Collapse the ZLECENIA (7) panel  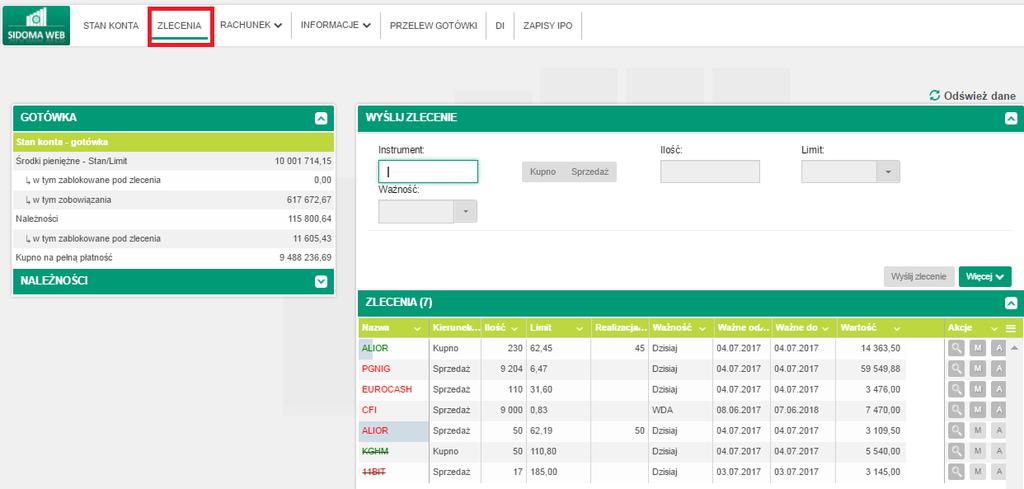pyautogui.click(x=1011, y=303)
